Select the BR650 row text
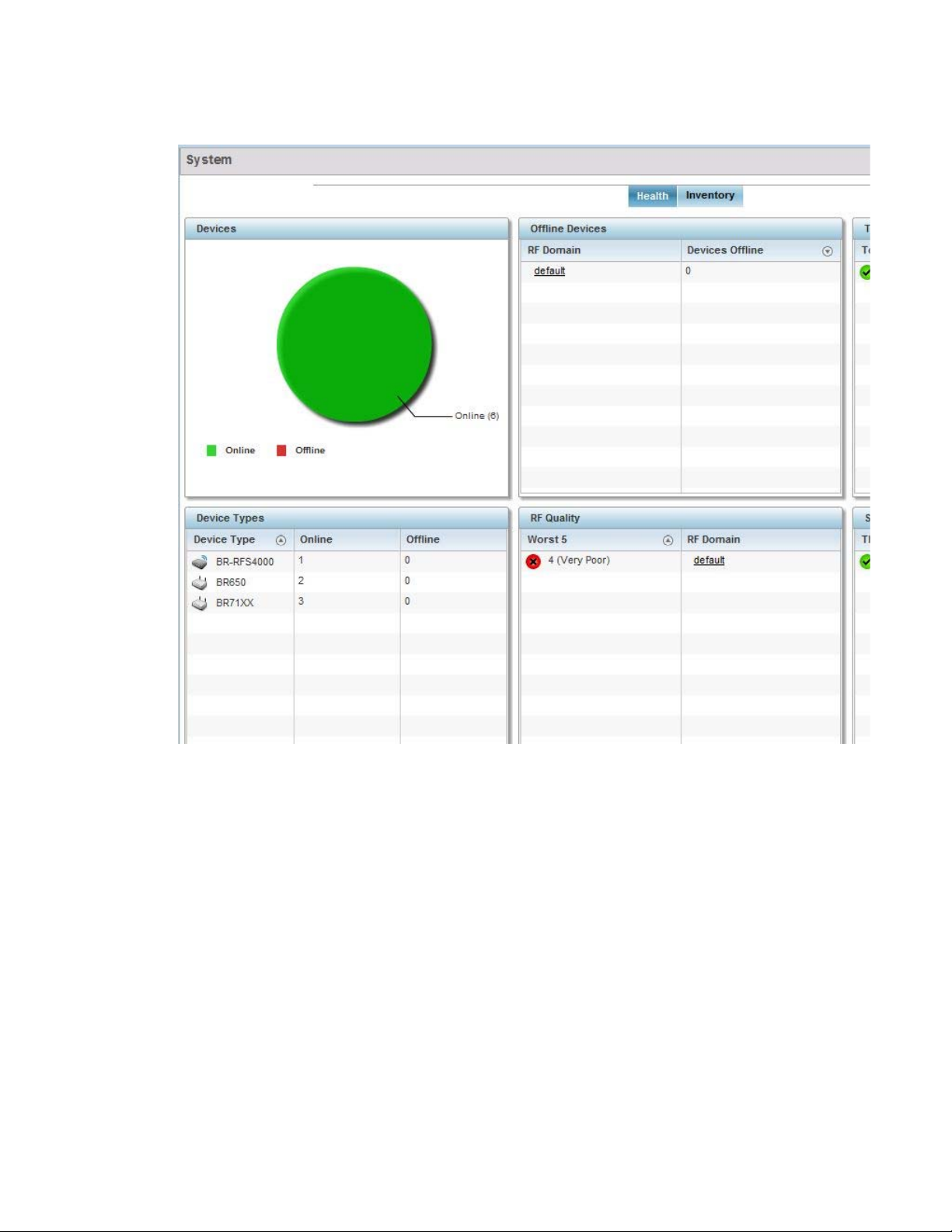The height and width of the screenshot is (1232, 952). coord(231,582)
